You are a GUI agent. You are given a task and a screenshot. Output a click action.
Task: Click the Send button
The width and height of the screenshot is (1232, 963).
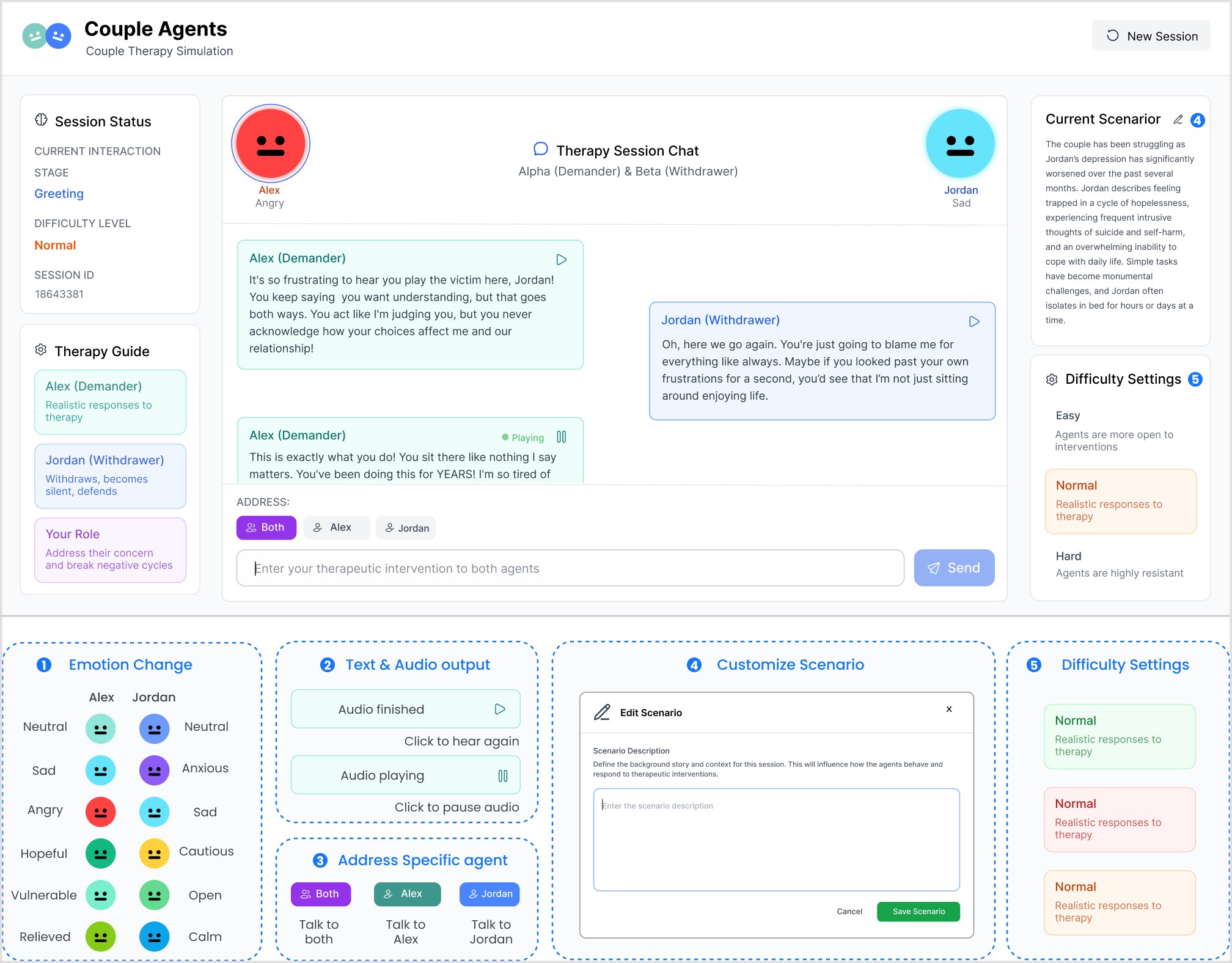[x=953, y=568]
